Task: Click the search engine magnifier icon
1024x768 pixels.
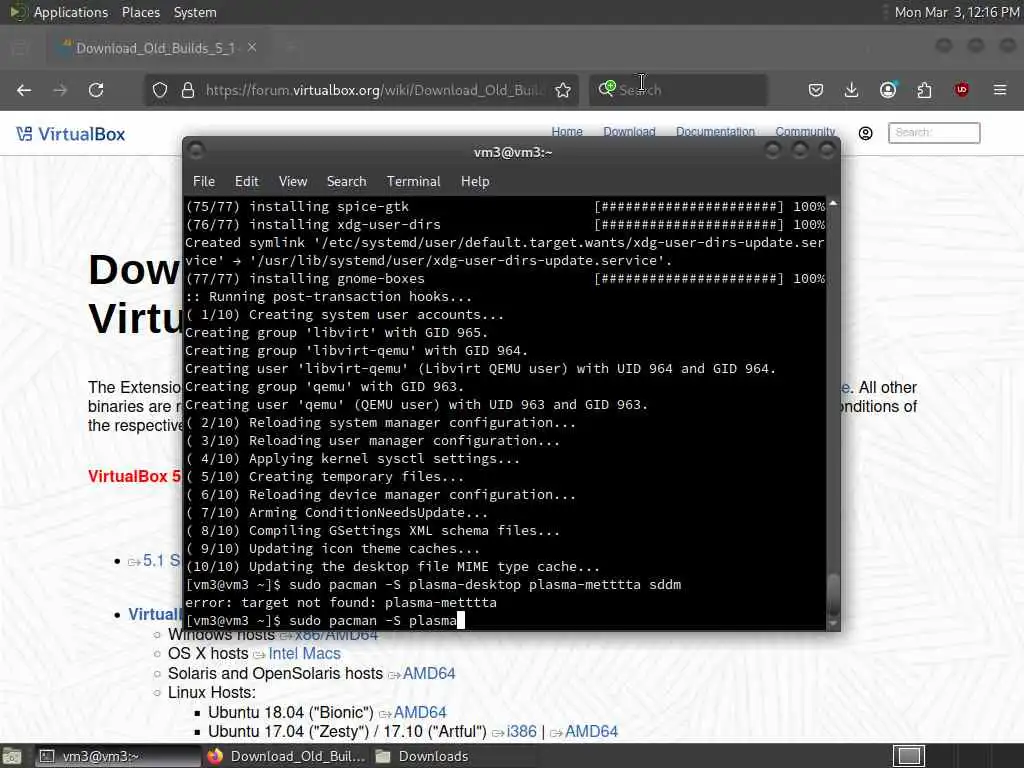Action: (607, 89)
